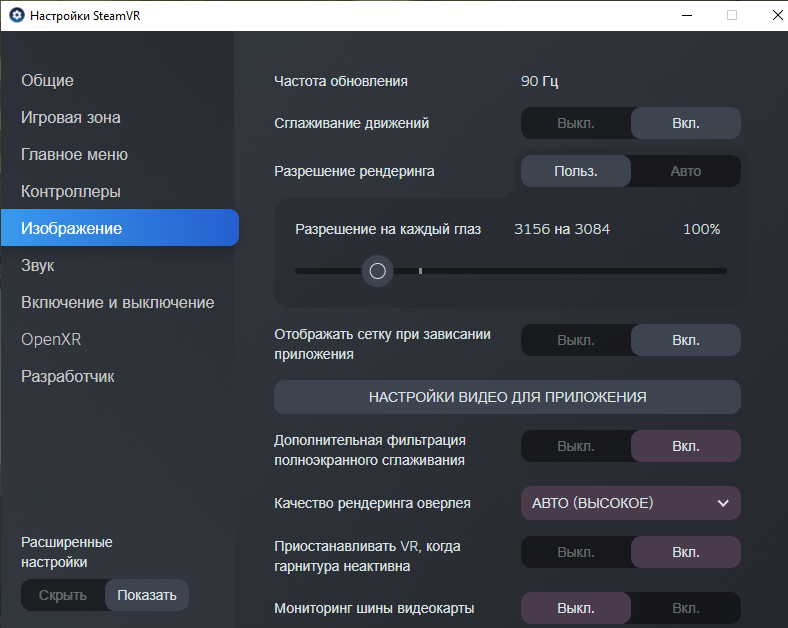Screen dimensions: 788x628
Task: Turn off Сглаживание движений with Выкл.
Action: 576,123
